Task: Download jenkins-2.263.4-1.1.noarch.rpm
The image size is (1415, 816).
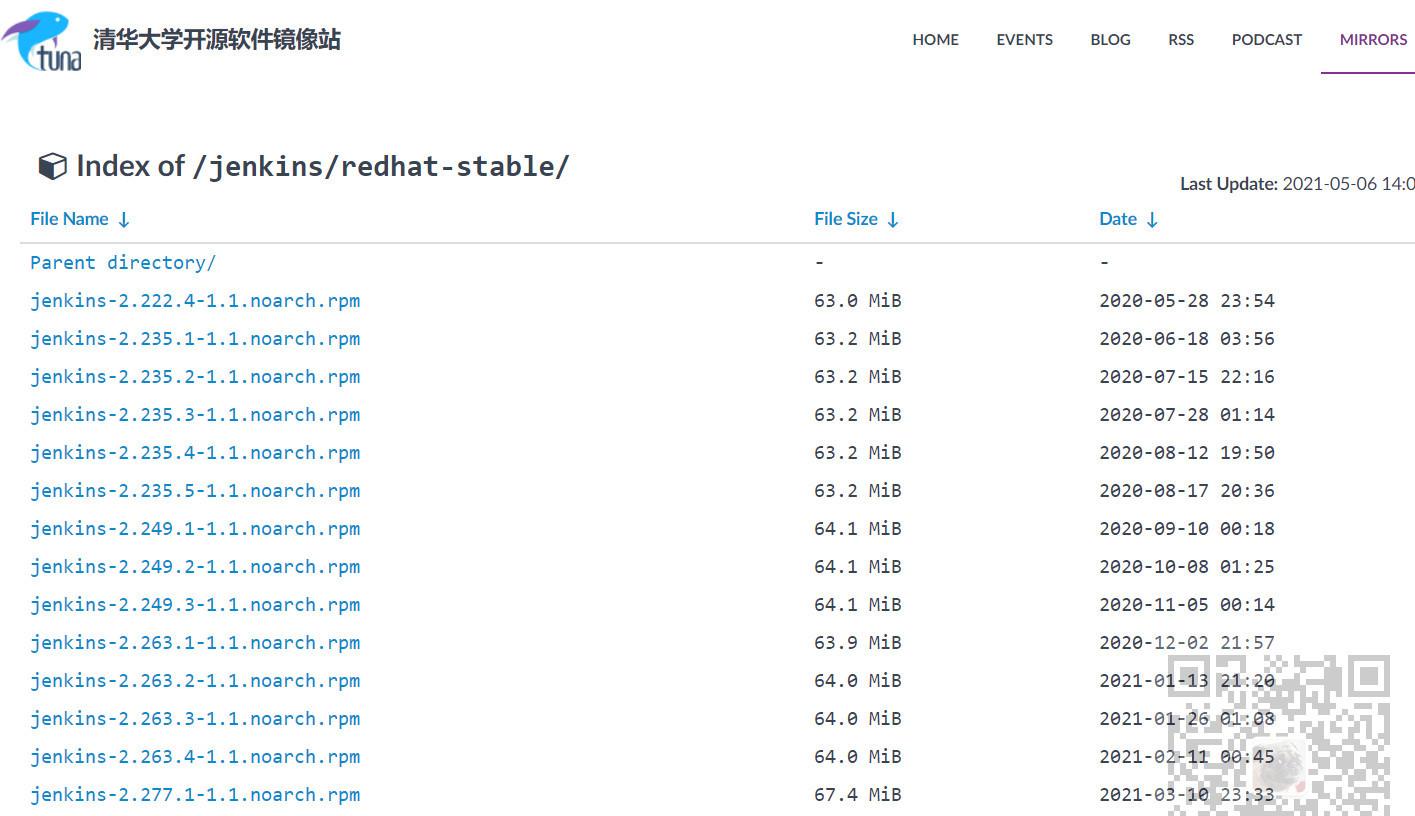Action: pyautogui.click(x=195, y=756)
